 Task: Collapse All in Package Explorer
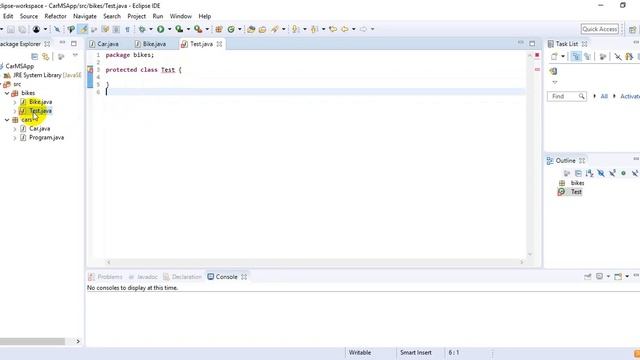(35, 56)
